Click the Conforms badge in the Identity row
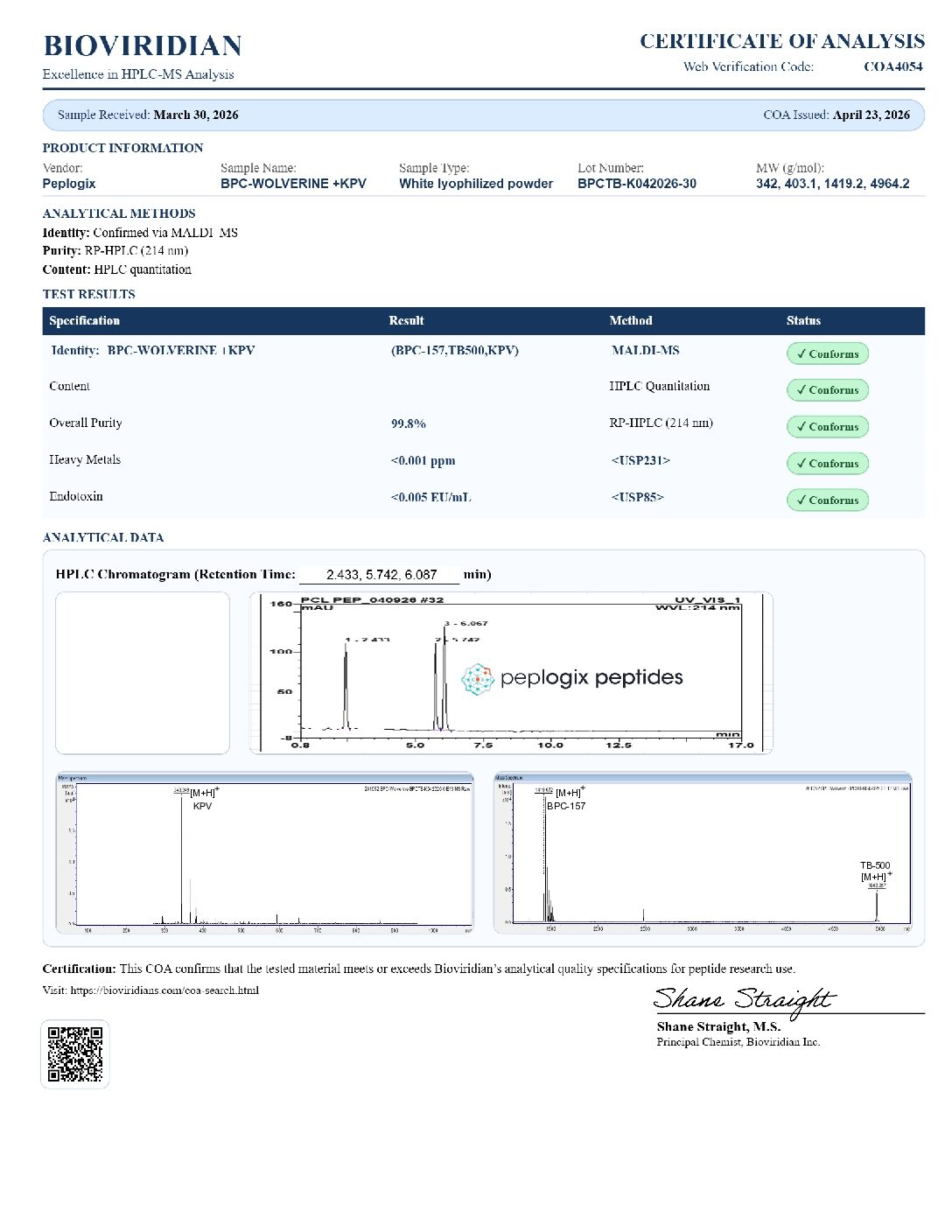Screen dimensions: 952x1232 click(828, 353)
